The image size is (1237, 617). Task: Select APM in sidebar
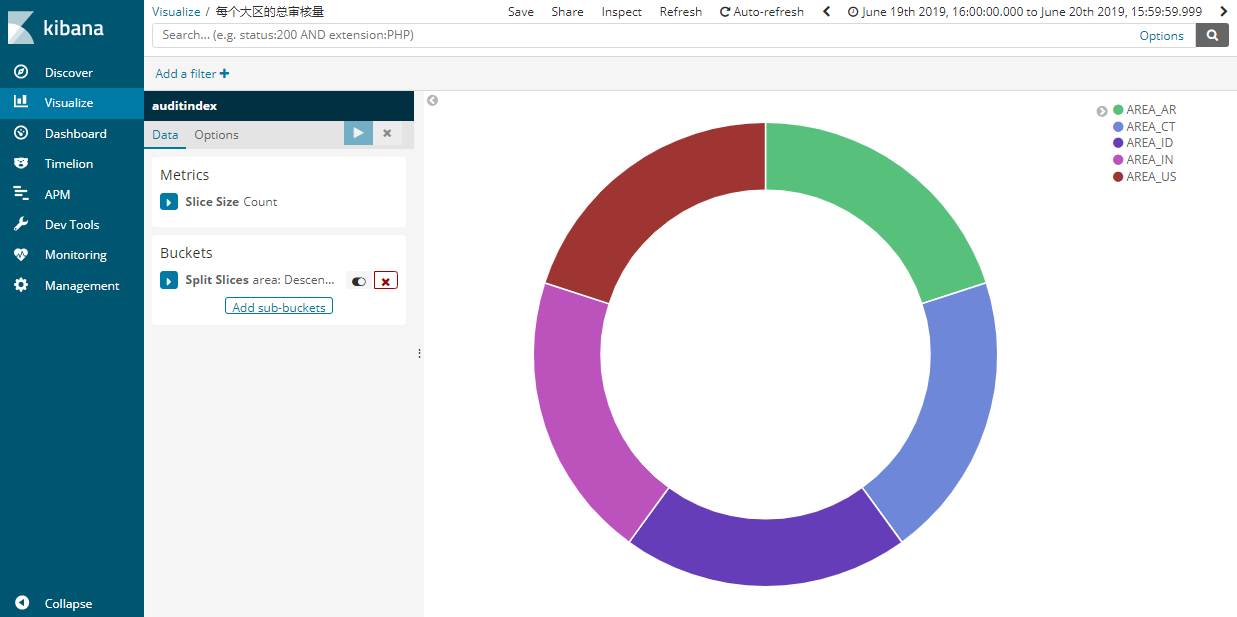58,194
